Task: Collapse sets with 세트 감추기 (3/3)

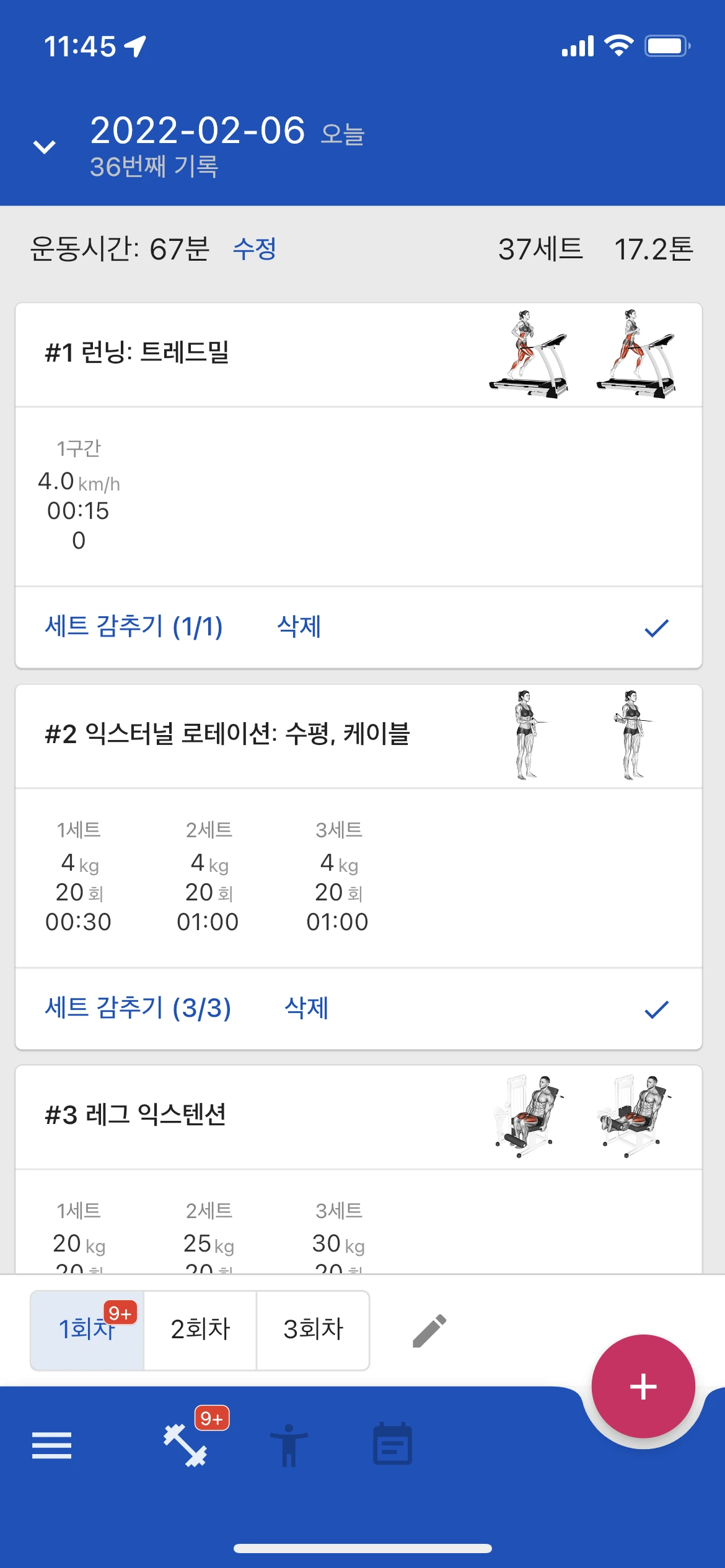Action: point(138,1008)
